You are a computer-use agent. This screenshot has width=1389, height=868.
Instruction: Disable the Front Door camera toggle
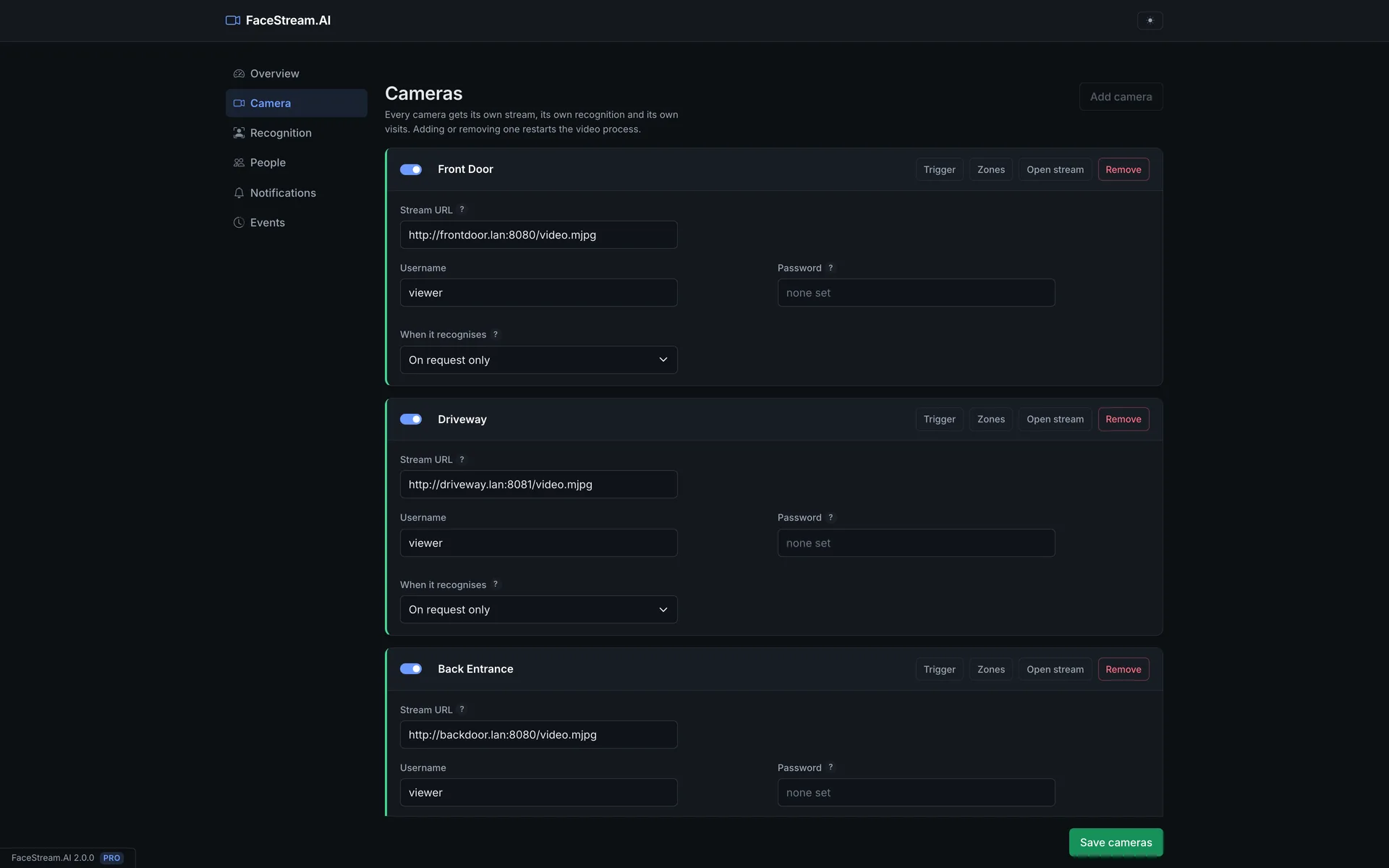pyautogui.click(x=411, y=169)
